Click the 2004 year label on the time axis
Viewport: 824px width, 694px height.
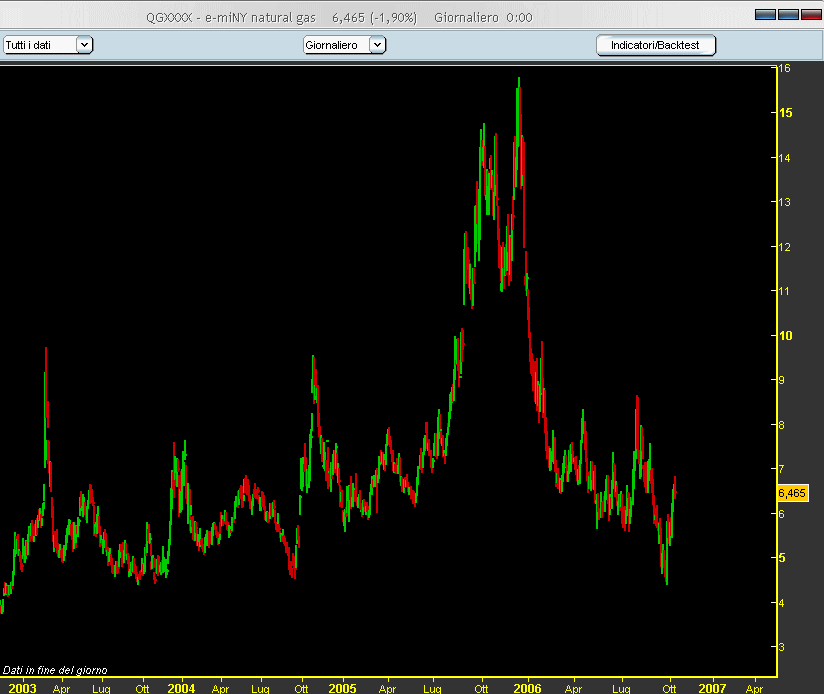181,688
